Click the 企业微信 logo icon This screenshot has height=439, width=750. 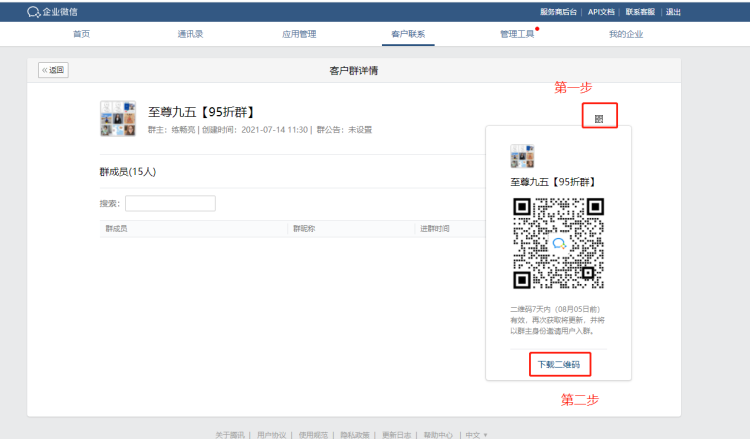click(x=33, y=12)
